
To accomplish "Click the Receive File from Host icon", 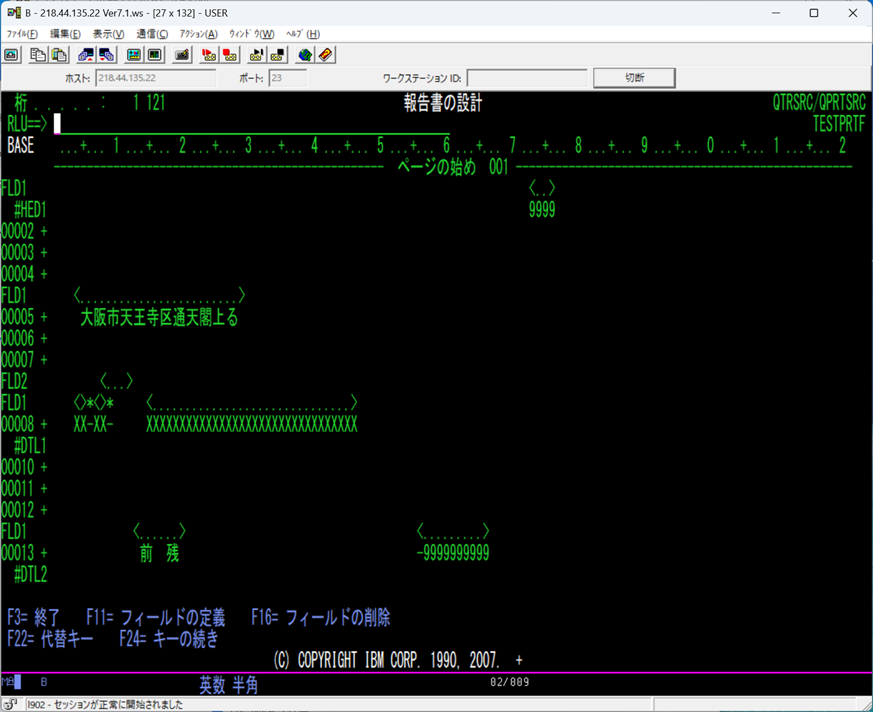I will (106, 54).
